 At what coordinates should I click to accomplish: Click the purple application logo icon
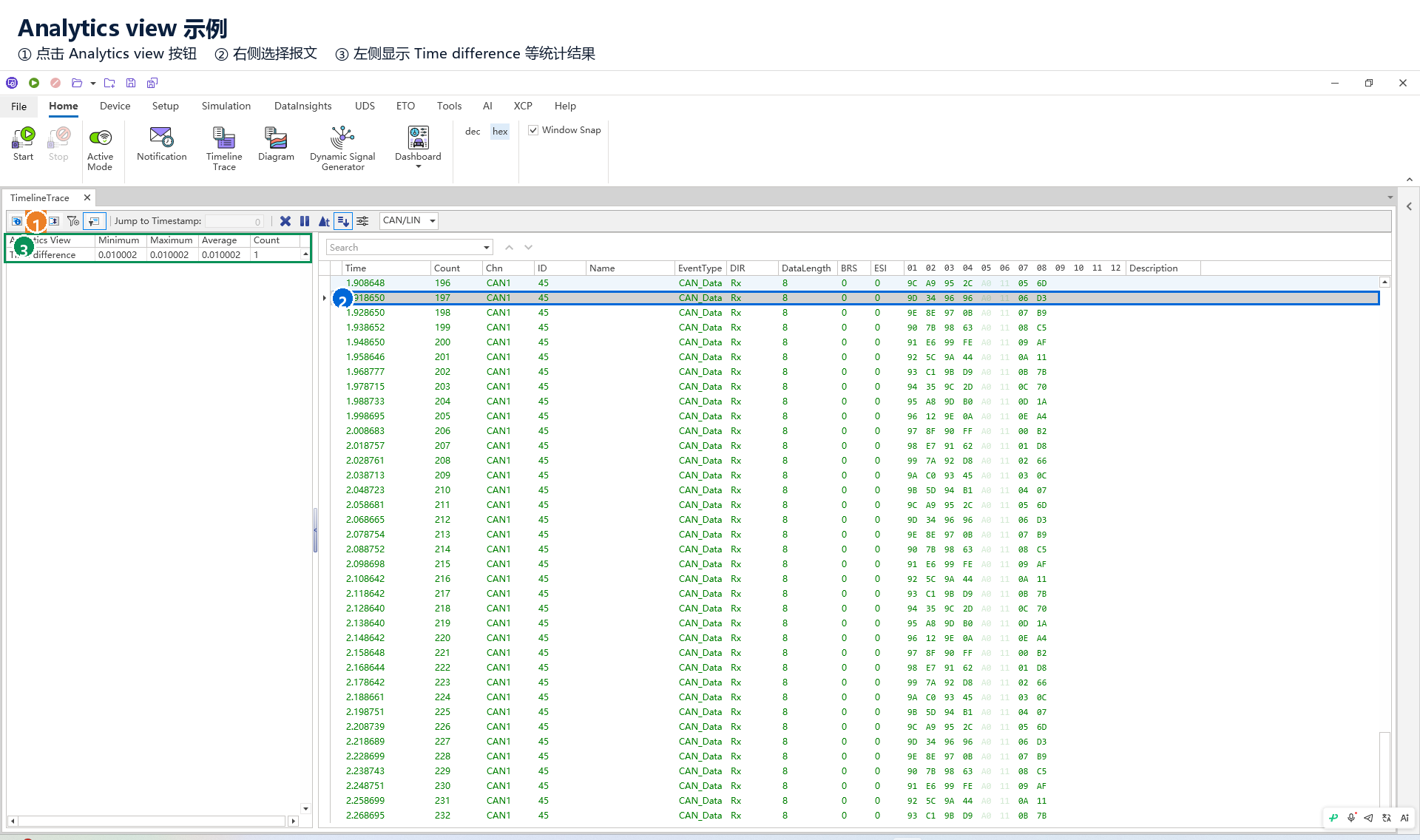12,83
